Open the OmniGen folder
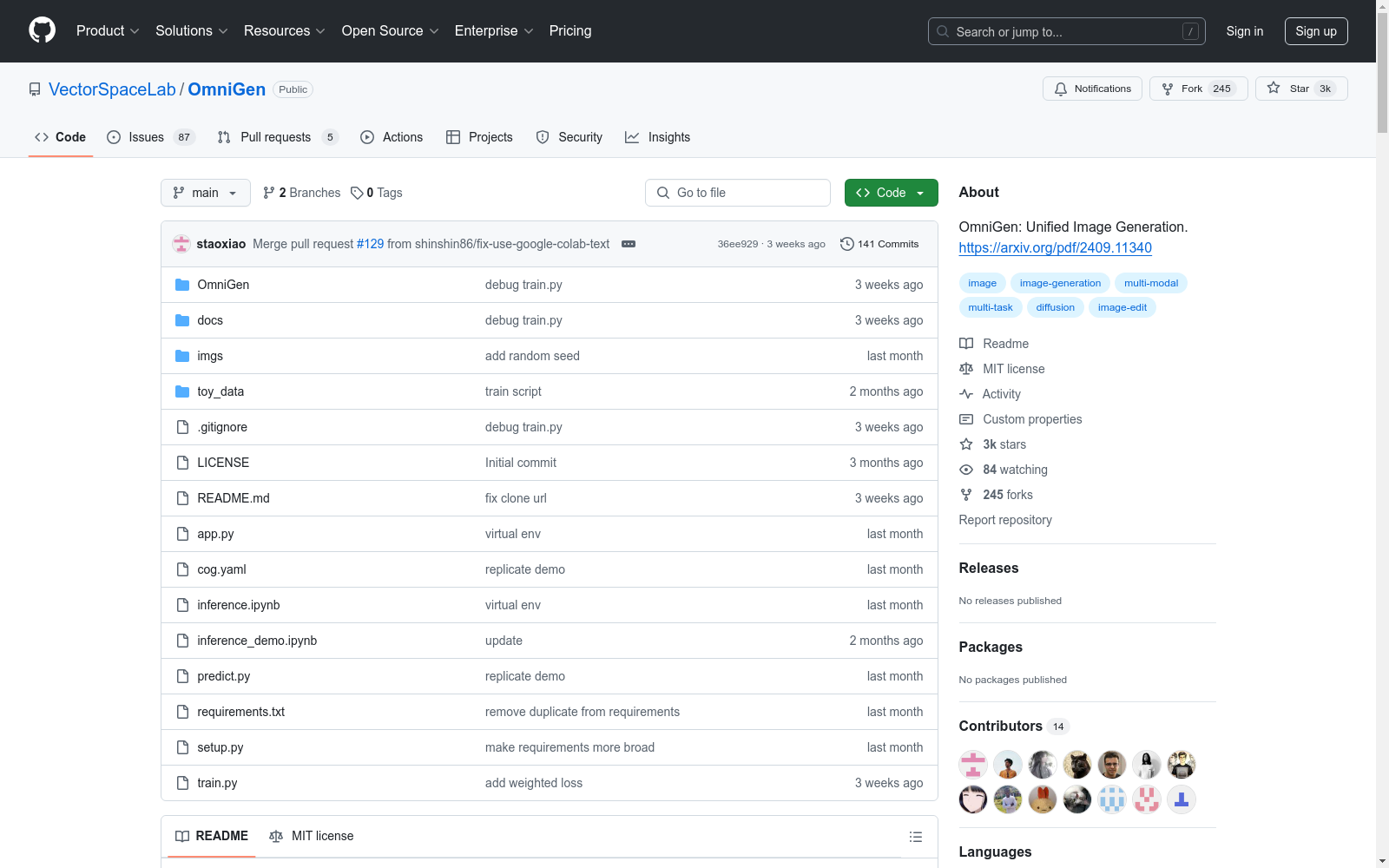This screenshot has width=1389, height=868. click(223, 285)
